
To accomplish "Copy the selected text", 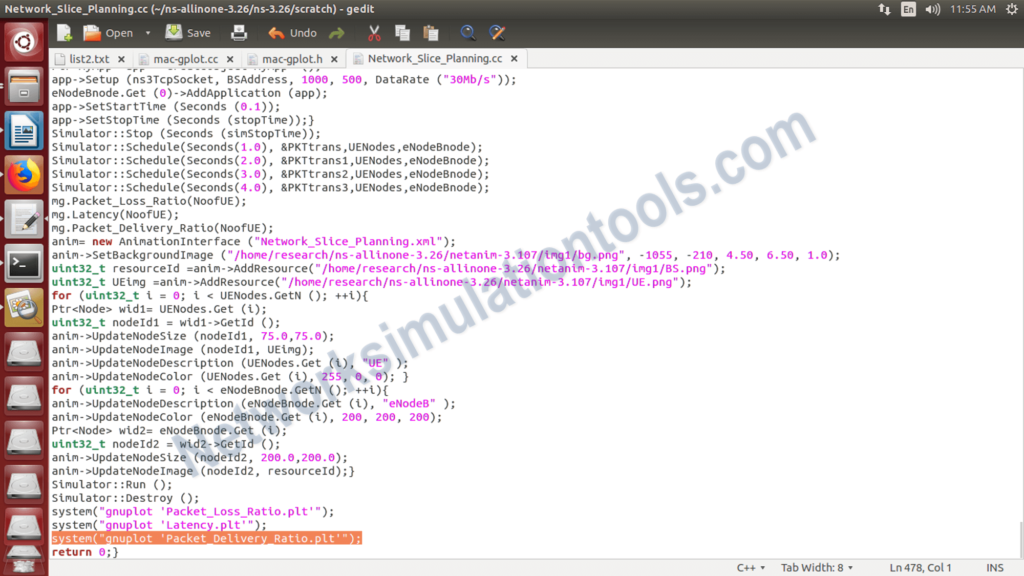I will [401, 32].
